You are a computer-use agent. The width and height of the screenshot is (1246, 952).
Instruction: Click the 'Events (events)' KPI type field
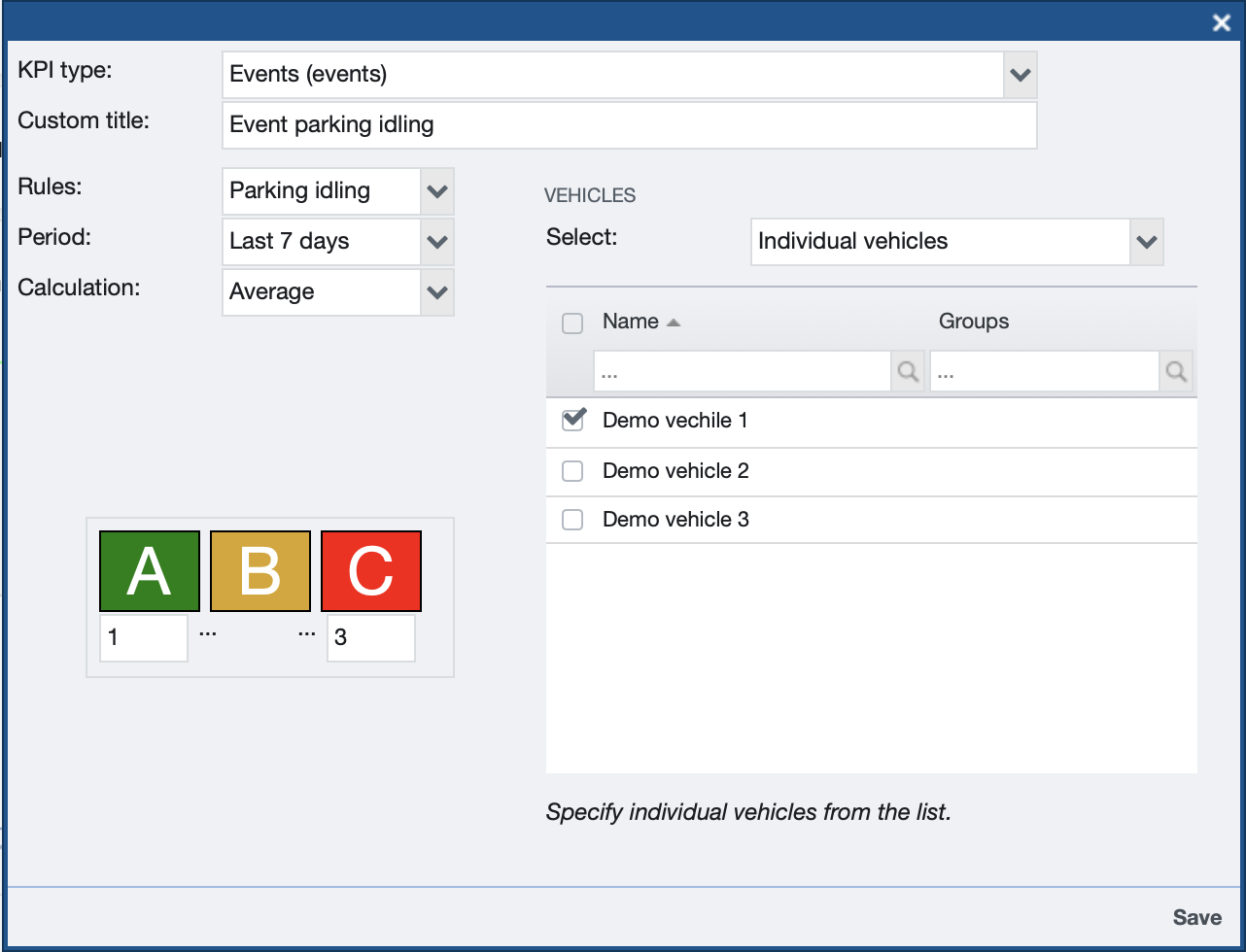point(613,75)
